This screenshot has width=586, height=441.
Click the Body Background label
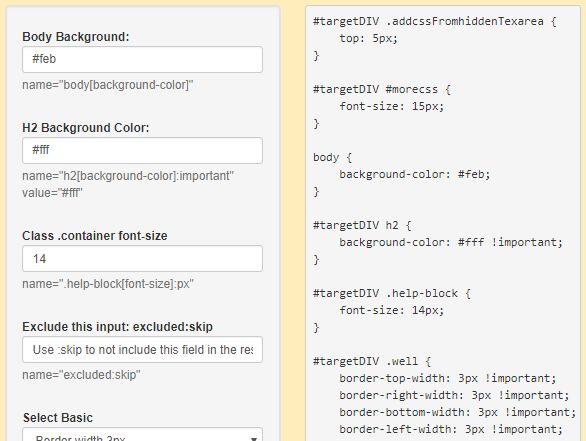(x=76, y=37)
